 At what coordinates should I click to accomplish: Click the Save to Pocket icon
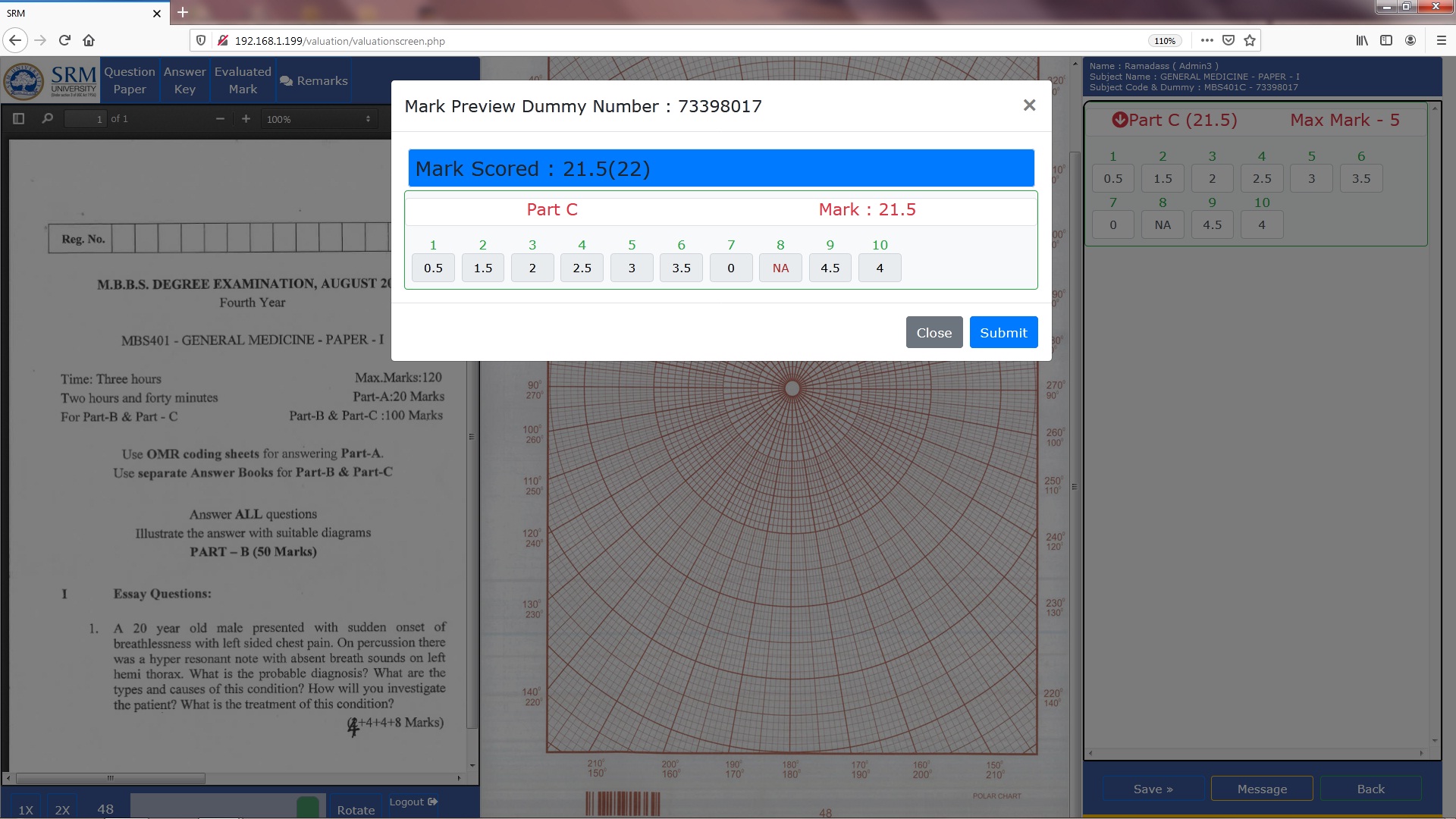point(1228,40)
